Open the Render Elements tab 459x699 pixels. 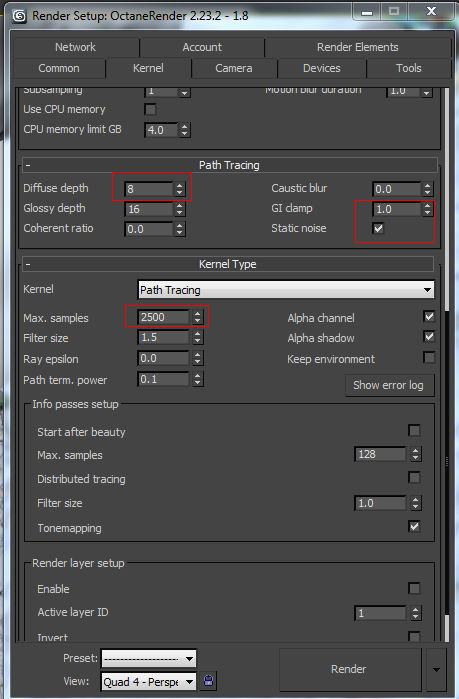[357, 47]
